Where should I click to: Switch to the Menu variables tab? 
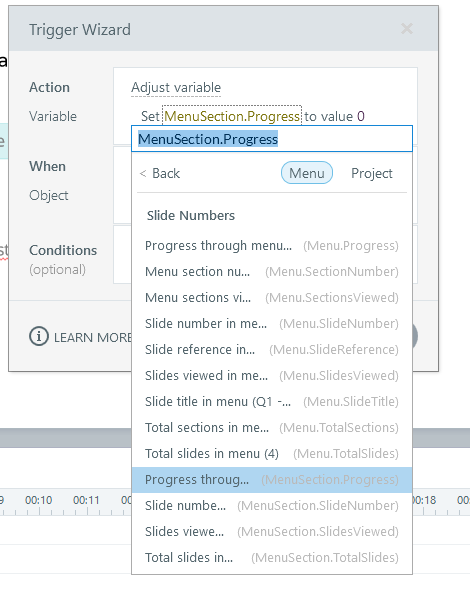[x=307, y=173]
